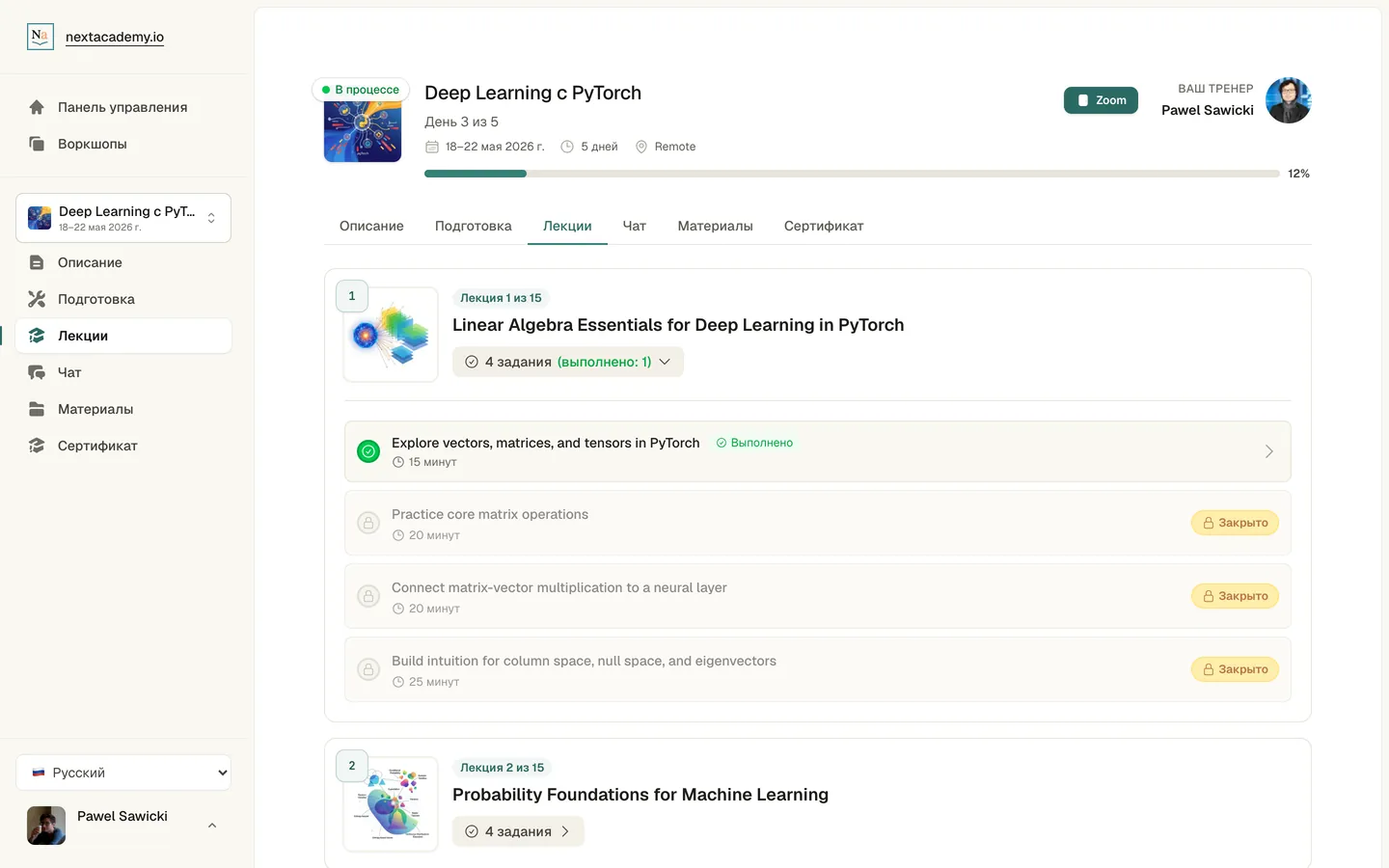
Task: Click the lock icon on Connect matrix-vector multiplication
Action: 368,596
